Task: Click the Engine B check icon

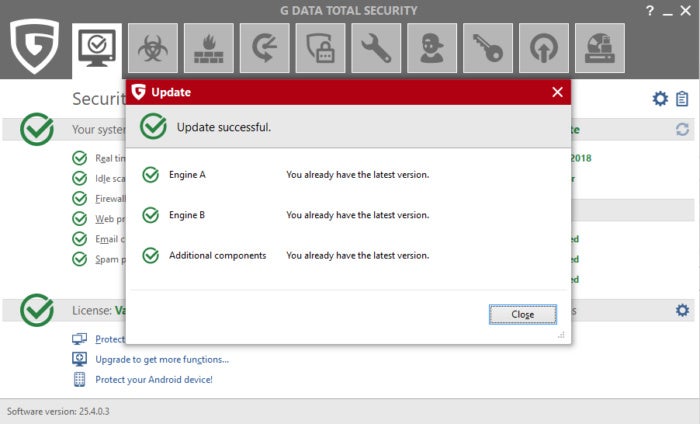Action: 150,215
